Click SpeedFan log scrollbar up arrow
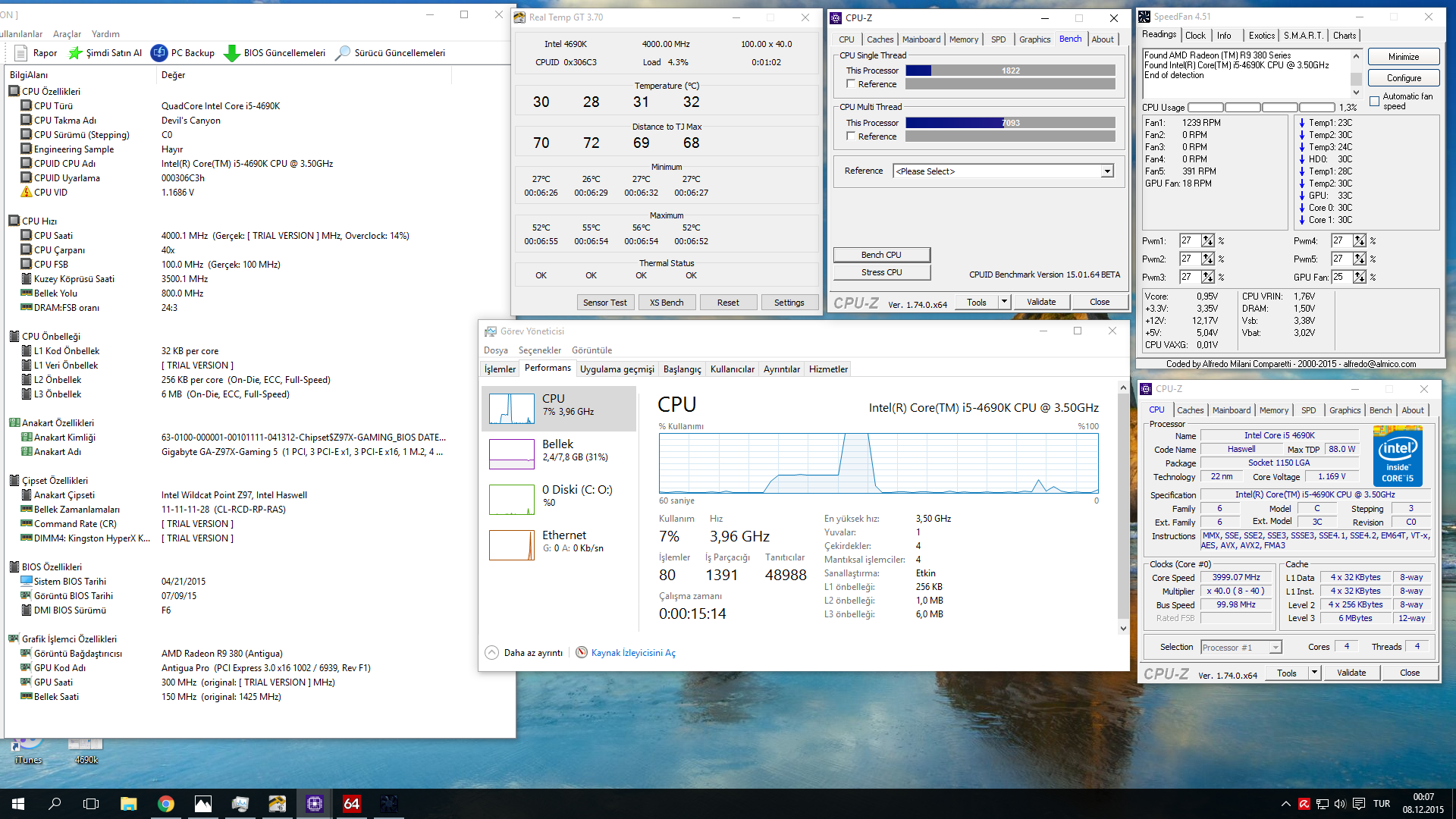Viewport: 1456px width, 819px height. [1356, 56]
